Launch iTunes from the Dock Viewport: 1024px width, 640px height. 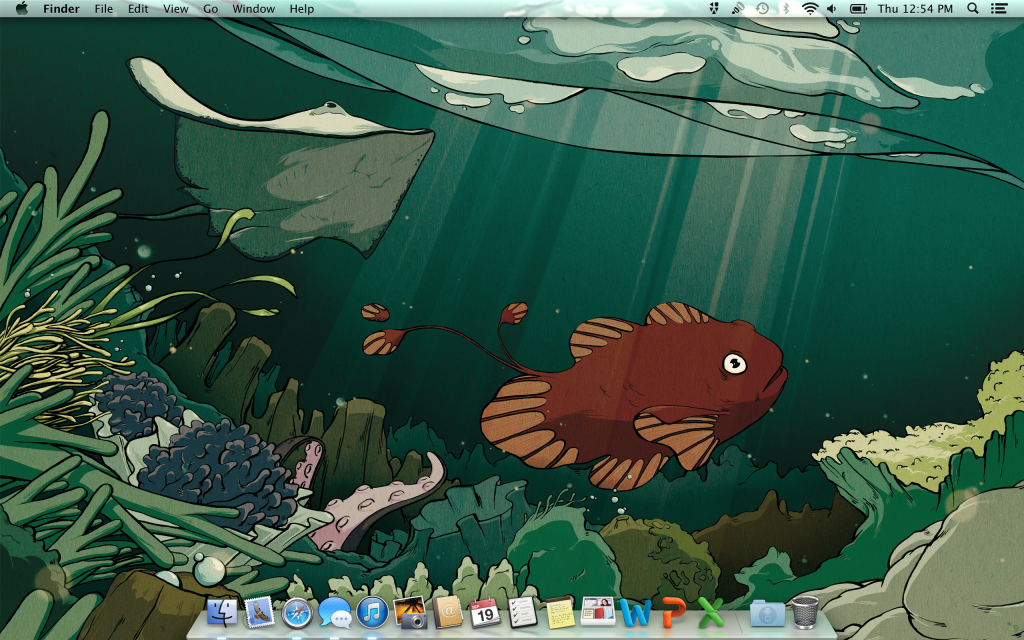372,613
